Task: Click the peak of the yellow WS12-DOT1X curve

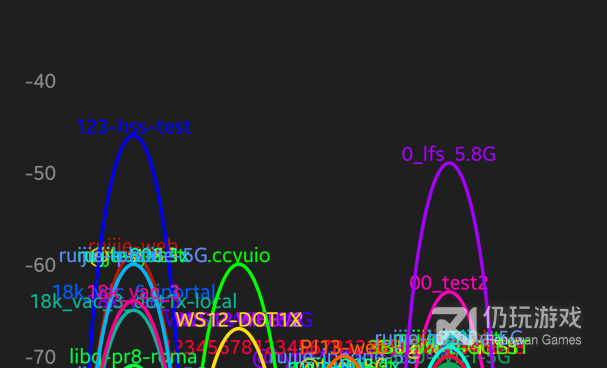Action: point(239,329)
